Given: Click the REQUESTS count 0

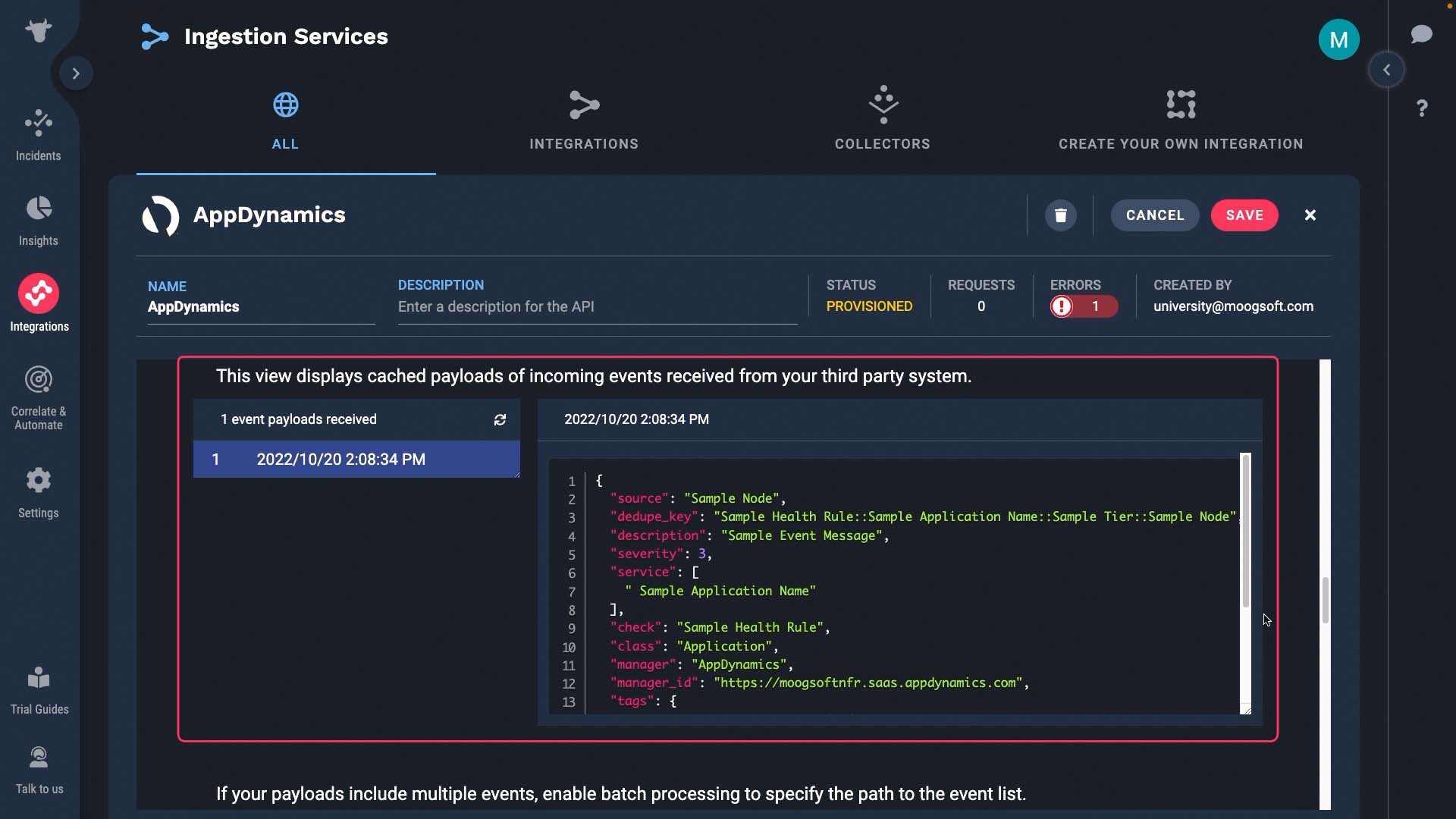Looking at the screenshot, I should tap(981, 306).
